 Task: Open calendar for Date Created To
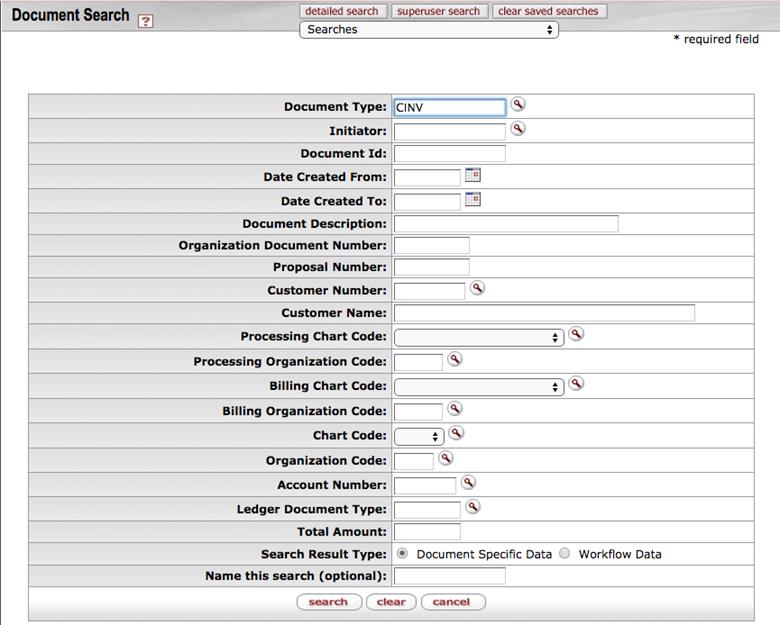(473, 200)
